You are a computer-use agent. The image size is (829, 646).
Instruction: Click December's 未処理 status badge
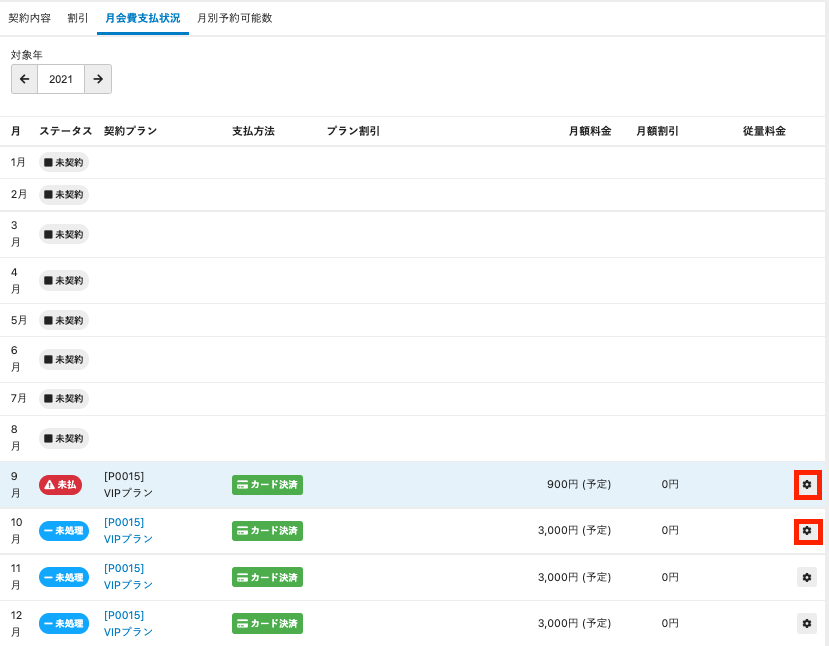coord(64,623)
